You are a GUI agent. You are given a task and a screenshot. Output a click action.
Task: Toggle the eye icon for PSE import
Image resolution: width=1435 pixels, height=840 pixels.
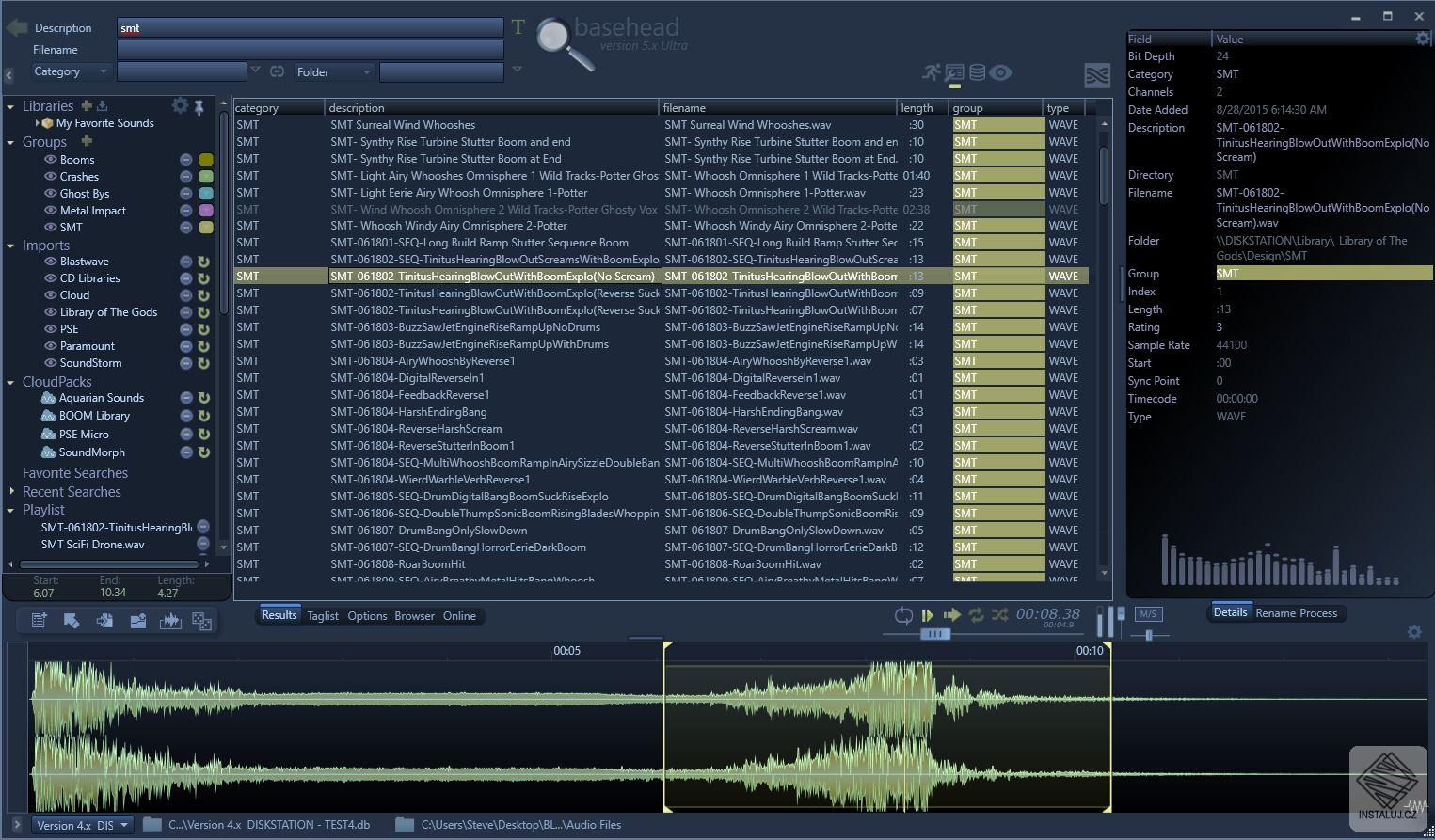point(51,329)
